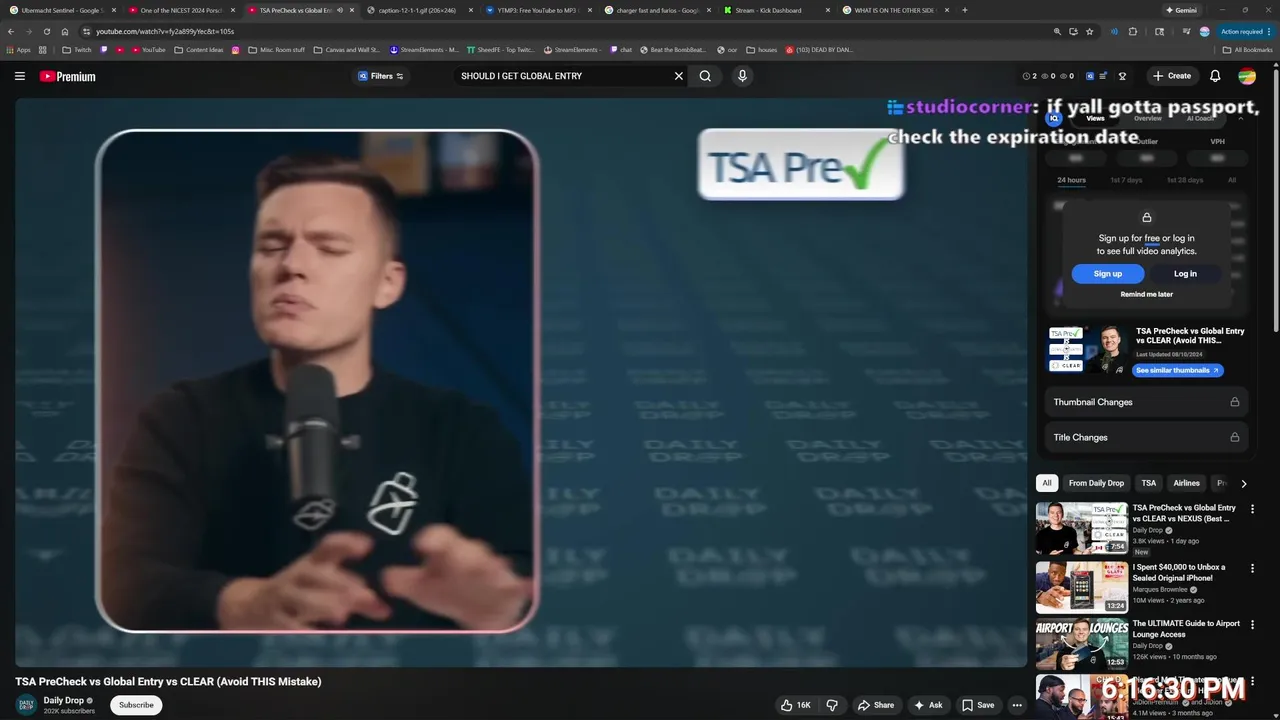Open the Instagram bookmark icon

(x=236, y=49)
